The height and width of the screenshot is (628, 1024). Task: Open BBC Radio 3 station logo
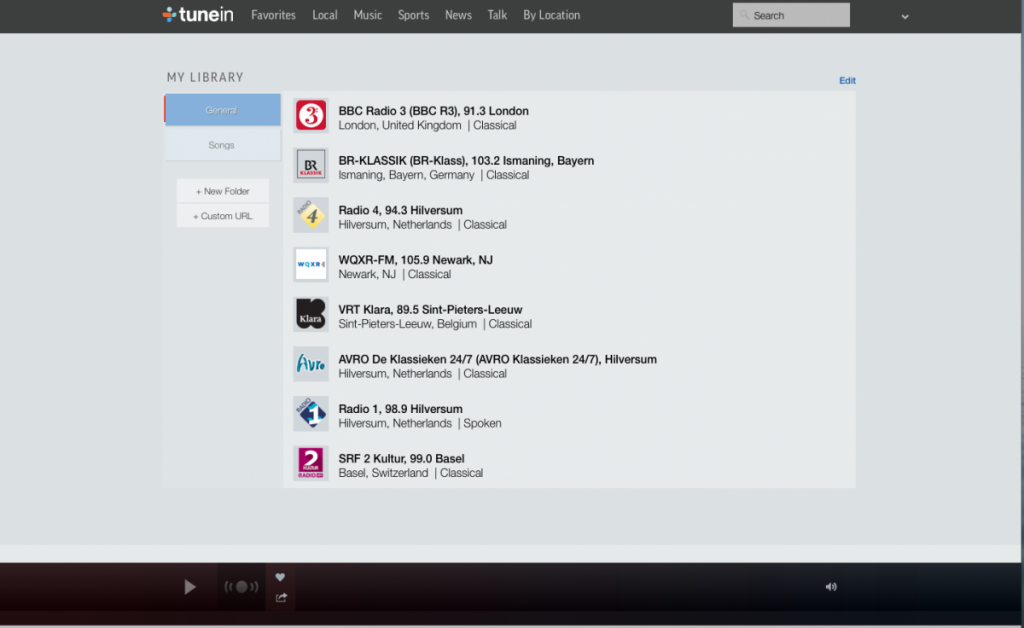coord(311,116)
